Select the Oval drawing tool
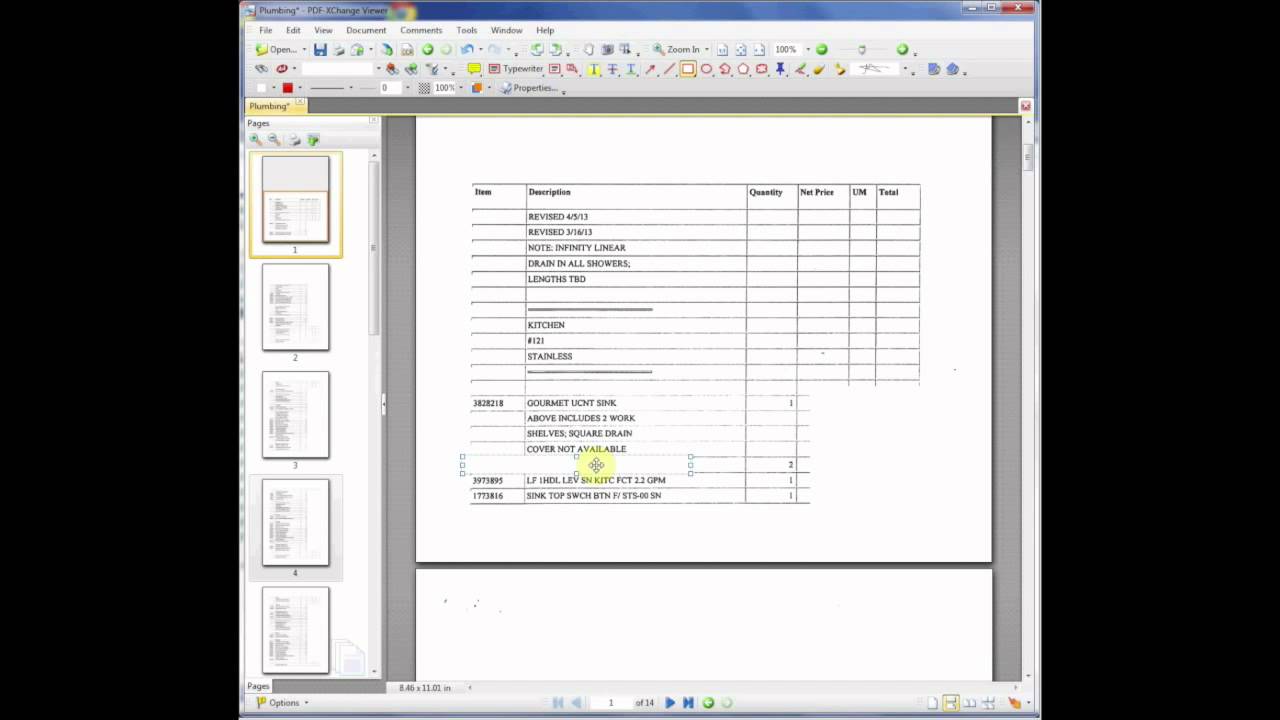 coord(706,69)
